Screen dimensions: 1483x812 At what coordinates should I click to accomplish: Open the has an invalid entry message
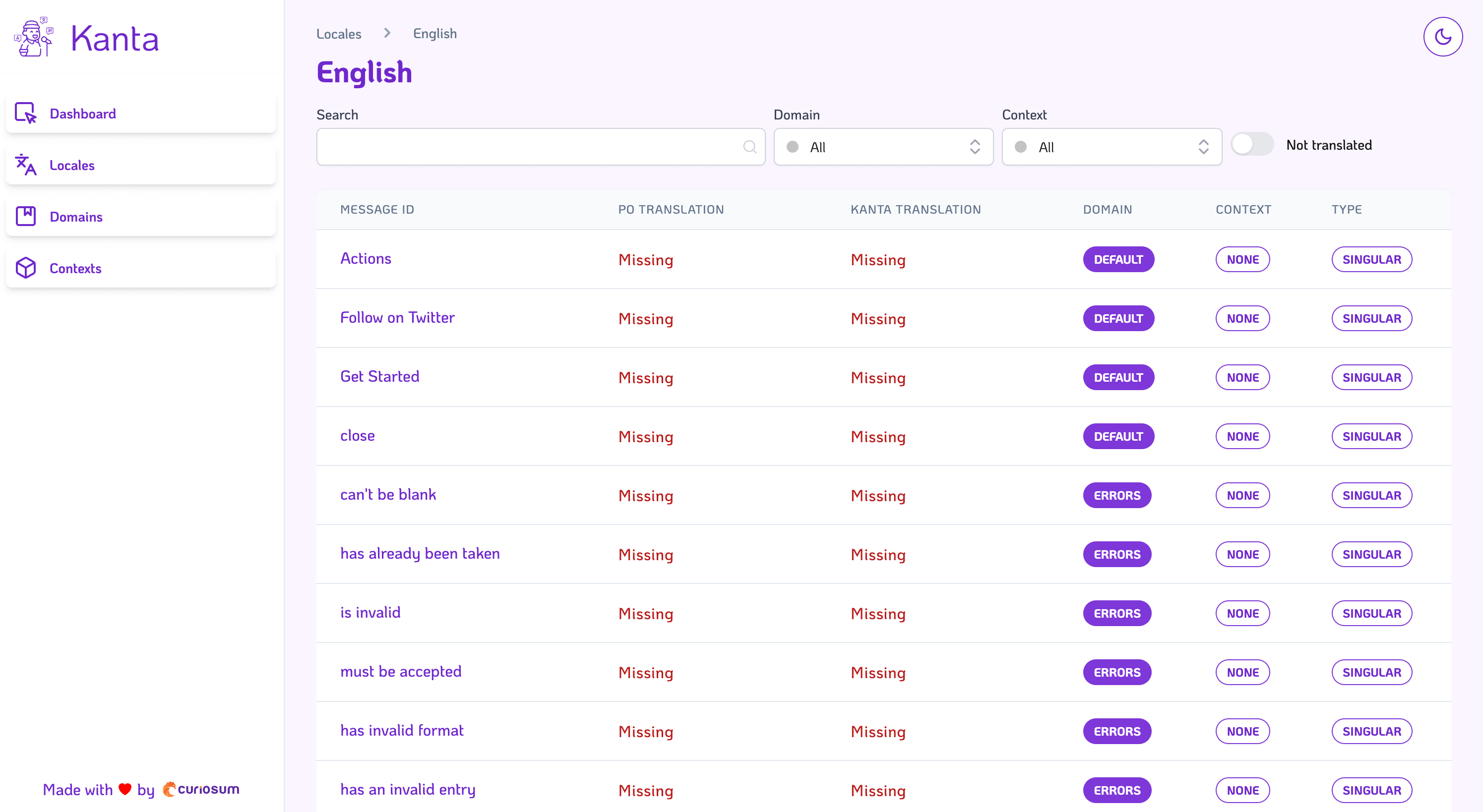(408, 790)
